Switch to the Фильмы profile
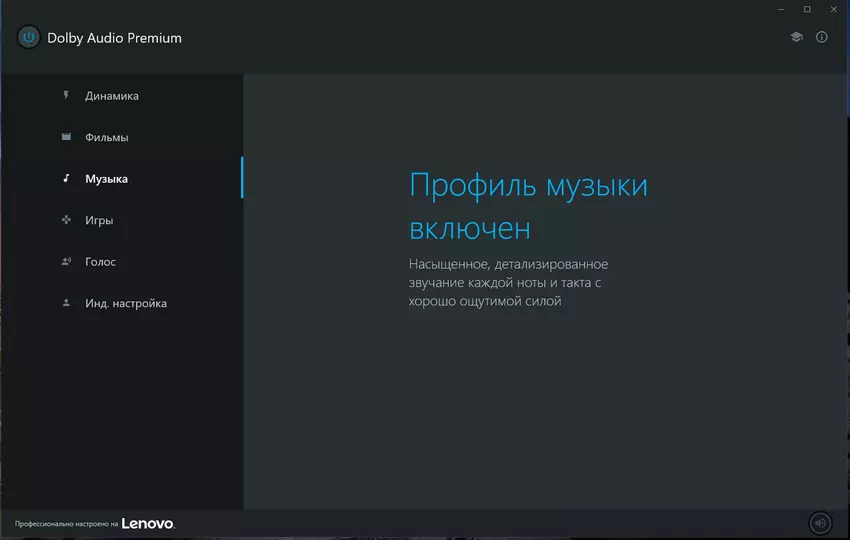Viewport: 850px width, 540px height. tap(107, 137)
